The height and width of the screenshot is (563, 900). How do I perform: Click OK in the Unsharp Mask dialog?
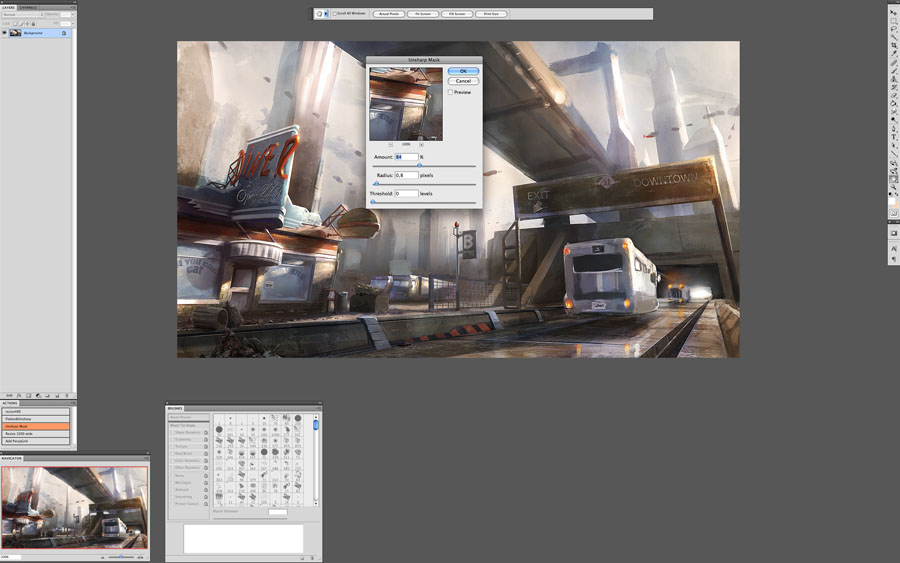pyautogui.click(x=463, y=71)
